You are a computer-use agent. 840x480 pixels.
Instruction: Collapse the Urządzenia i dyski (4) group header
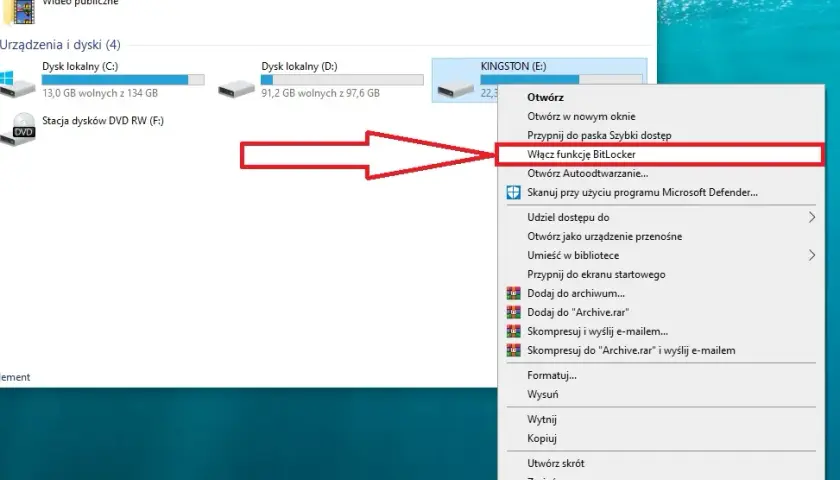(60, 45)
